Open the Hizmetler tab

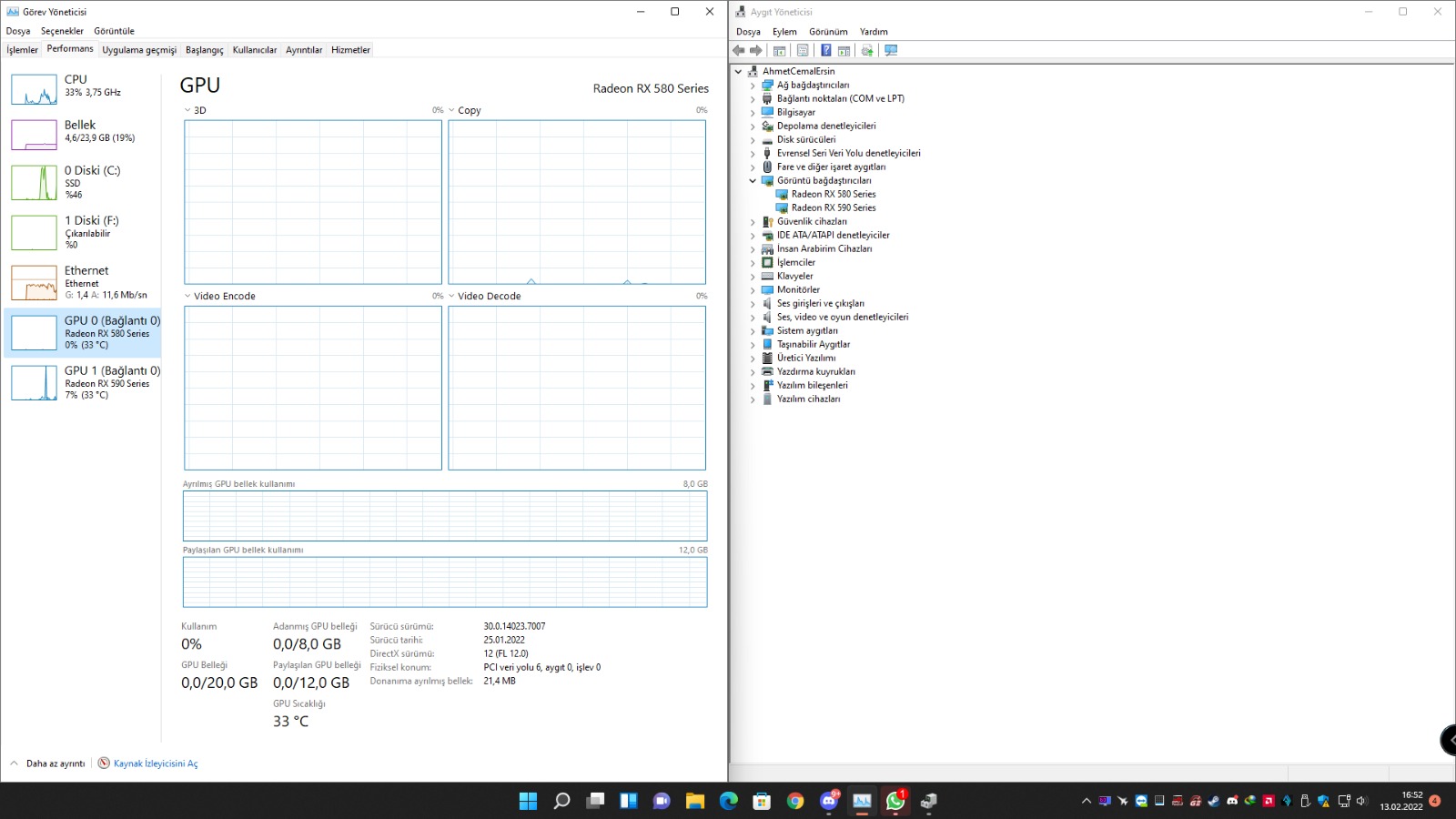(350, 50)
